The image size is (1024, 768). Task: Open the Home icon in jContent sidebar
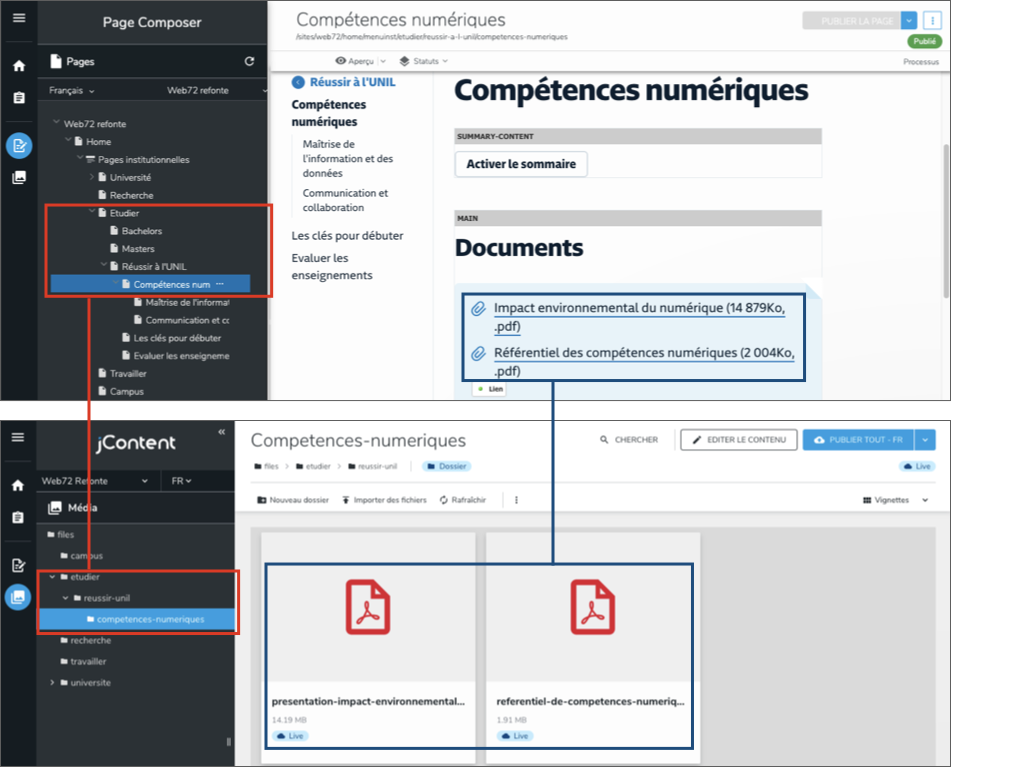pos(19,485)
